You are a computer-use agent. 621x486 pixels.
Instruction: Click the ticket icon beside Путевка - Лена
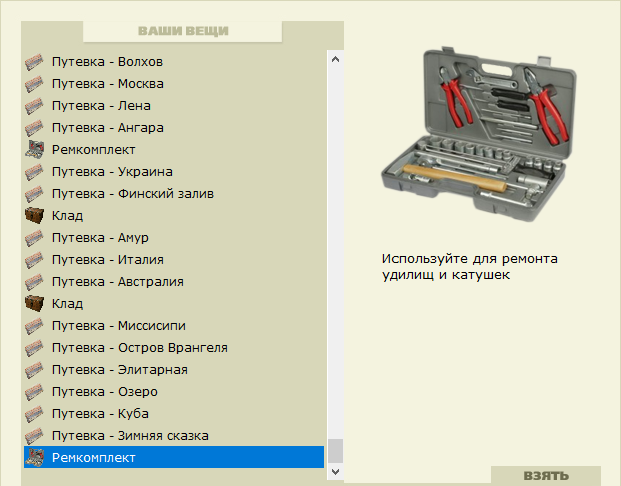coord(34,106)
